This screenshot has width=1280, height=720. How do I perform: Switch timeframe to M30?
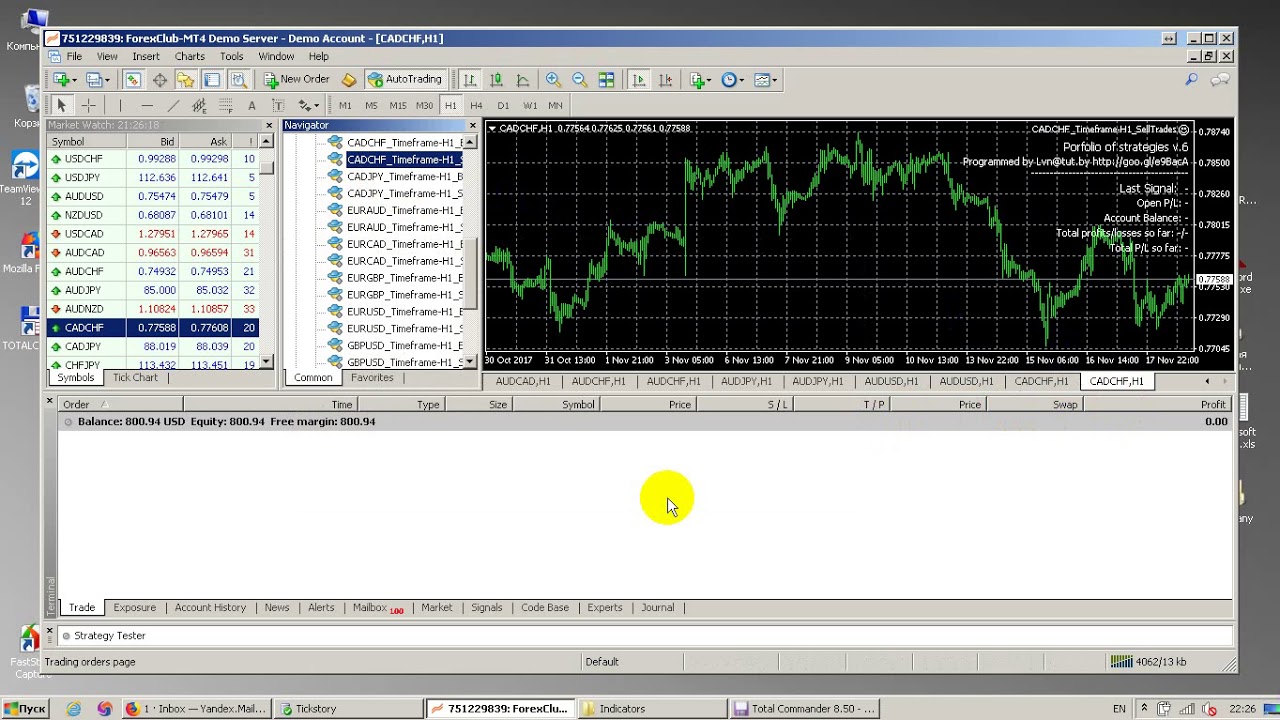424,105
